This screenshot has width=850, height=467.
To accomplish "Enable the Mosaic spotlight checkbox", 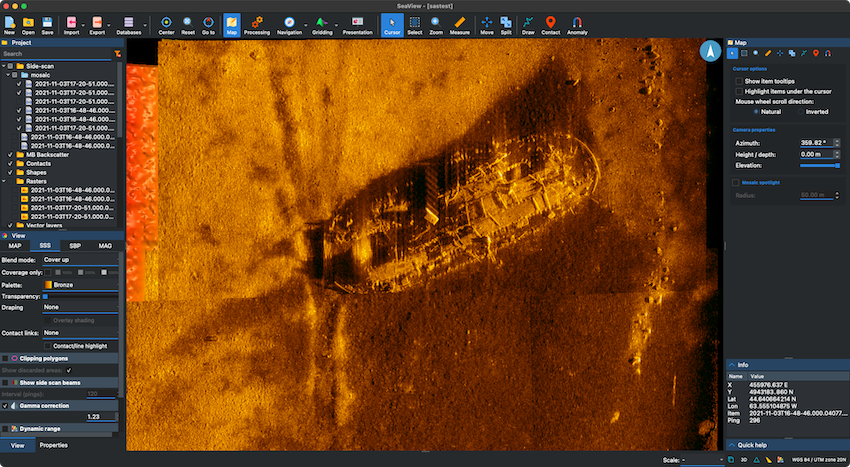I will tap(736, 183).
